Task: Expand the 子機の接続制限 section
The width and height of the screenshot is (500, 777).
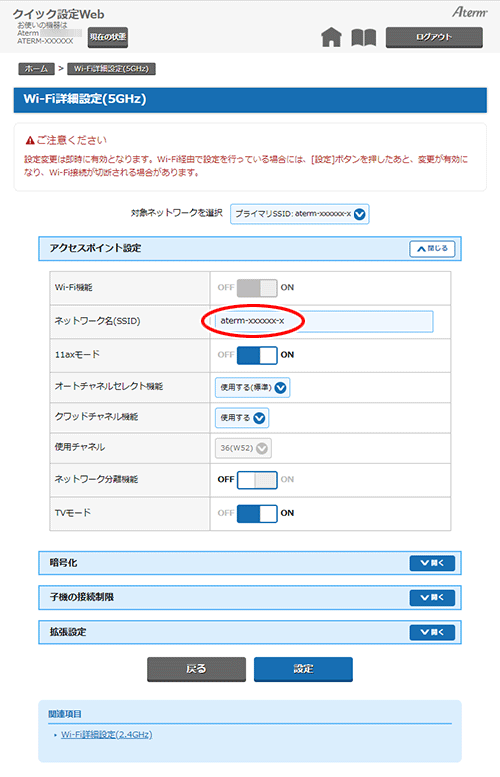Action: click(x=432, y=598)
